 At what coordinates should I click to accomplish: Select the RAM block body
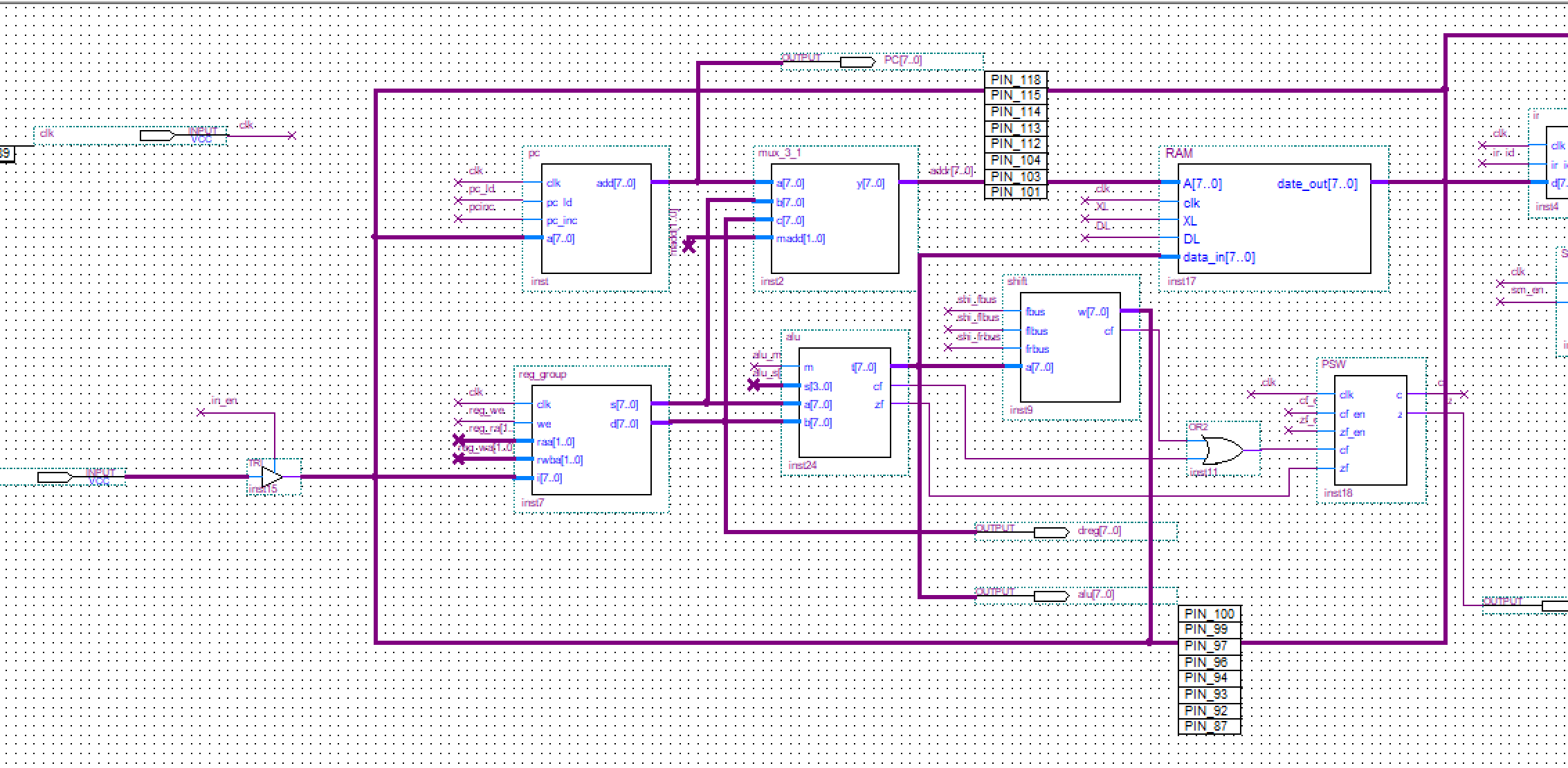(1275, 219)
